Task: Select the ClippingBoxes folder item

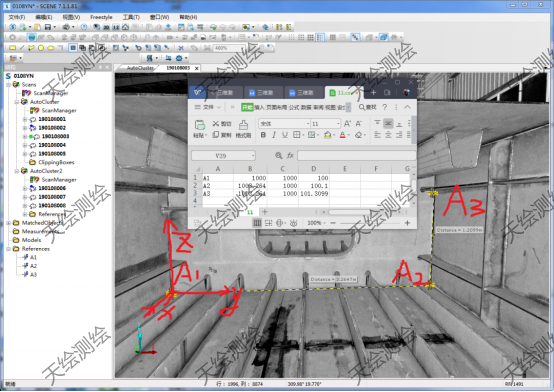Action: pos(56,162)
